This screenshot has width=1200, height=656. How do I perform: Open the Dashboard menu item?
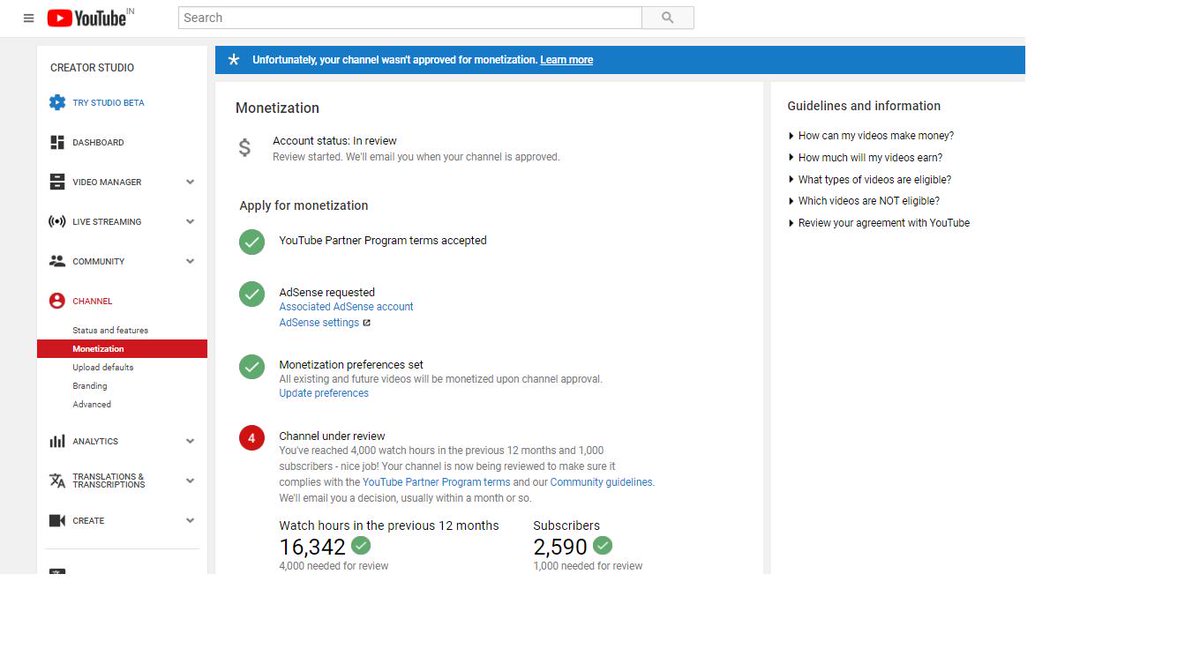pyautogui.click(x=98, y=143)
